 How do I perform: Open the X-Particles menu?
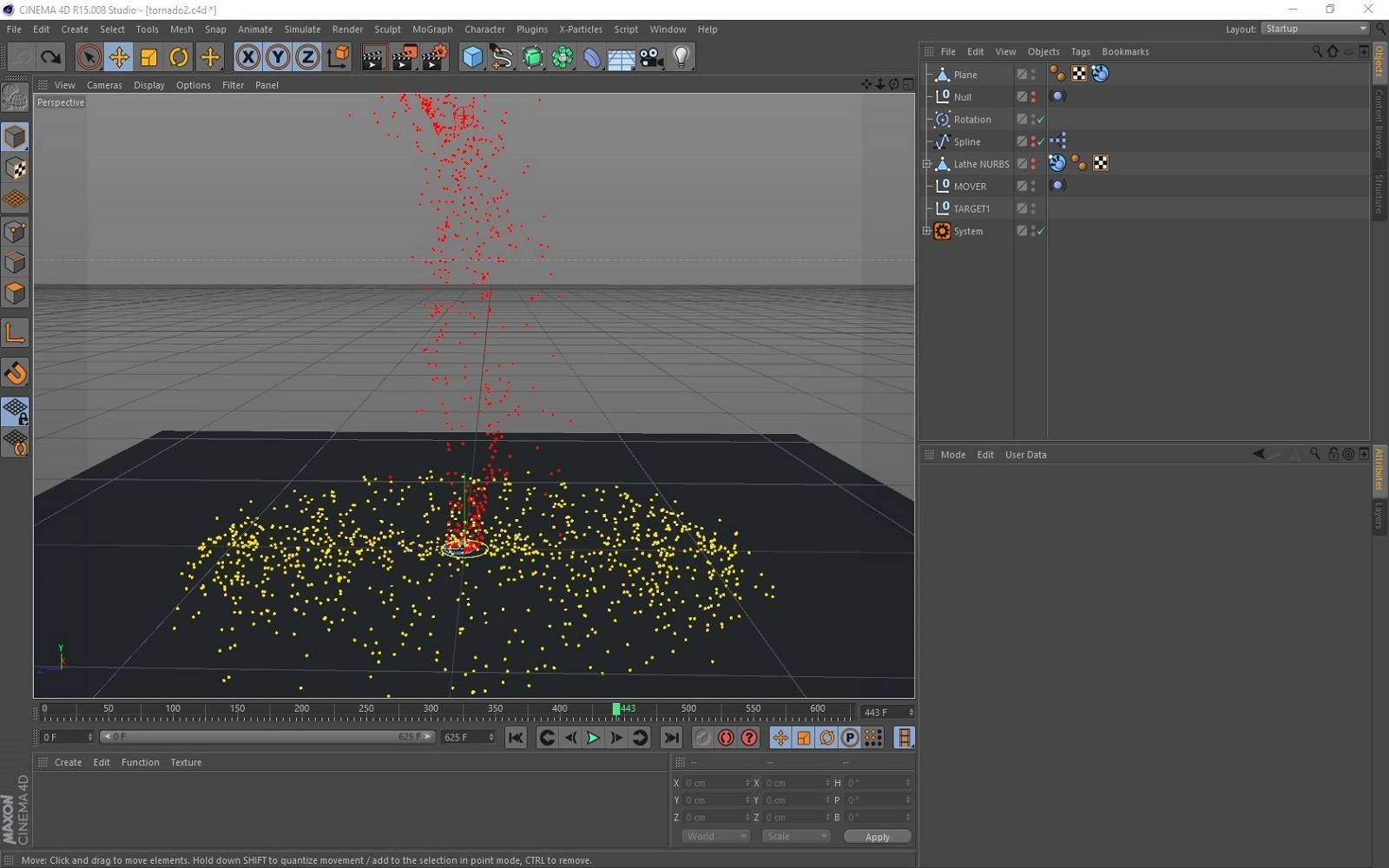[580, 29]
